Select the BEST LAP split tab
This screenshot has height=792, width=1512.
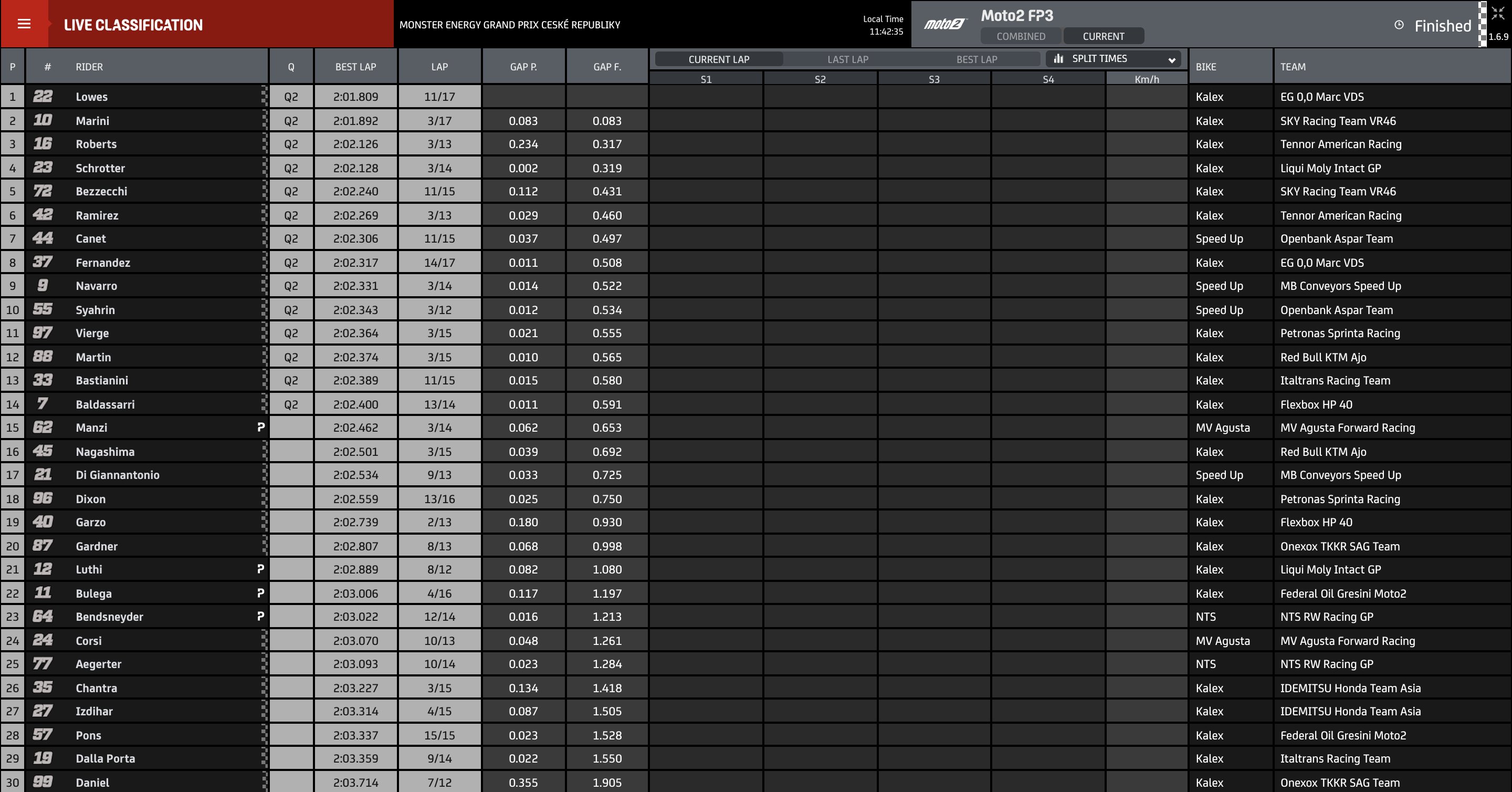click(x=976, y=59)
